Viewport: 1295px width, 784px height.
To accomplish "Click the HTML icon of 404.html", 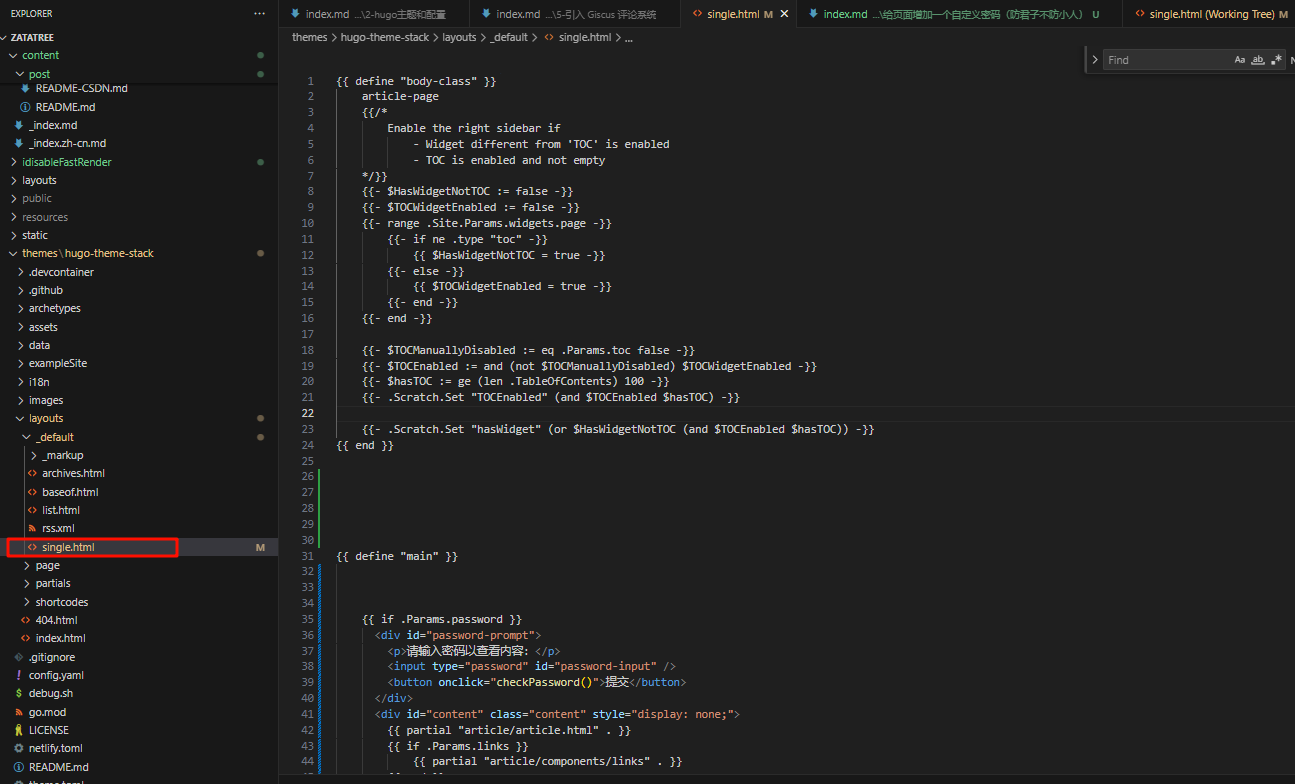I will [25, 620].
